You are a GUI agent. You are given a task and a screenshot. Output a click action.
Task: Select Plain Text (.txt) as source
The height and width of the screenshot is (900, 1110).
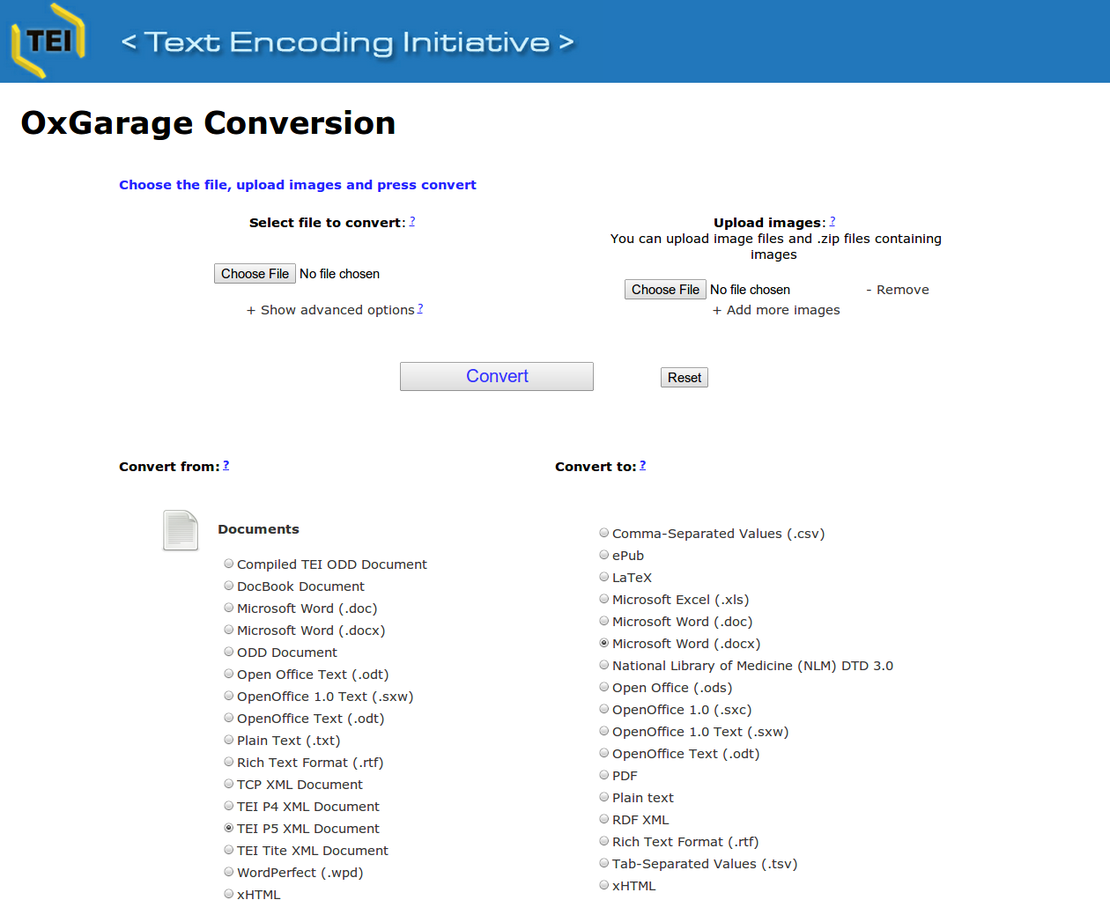pos(229,739)
